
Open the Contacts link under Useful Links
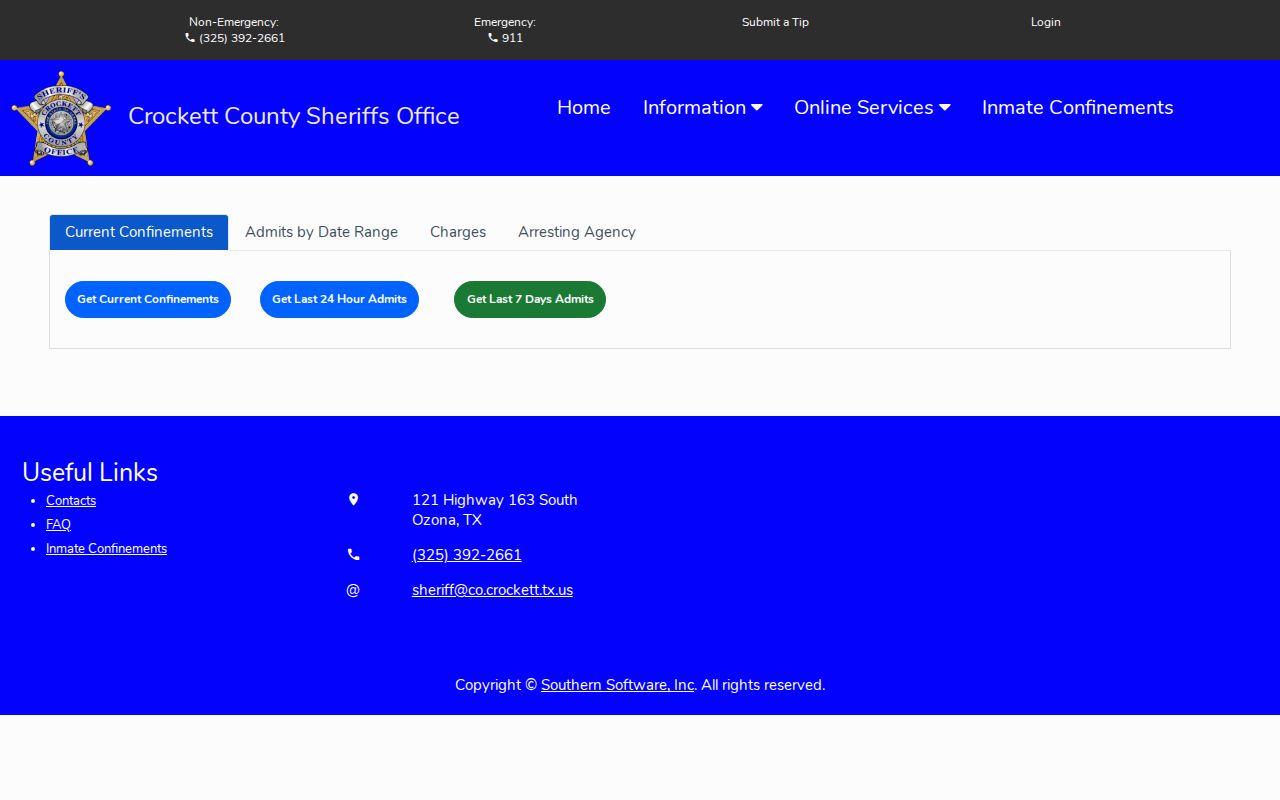tap(71, 501)
